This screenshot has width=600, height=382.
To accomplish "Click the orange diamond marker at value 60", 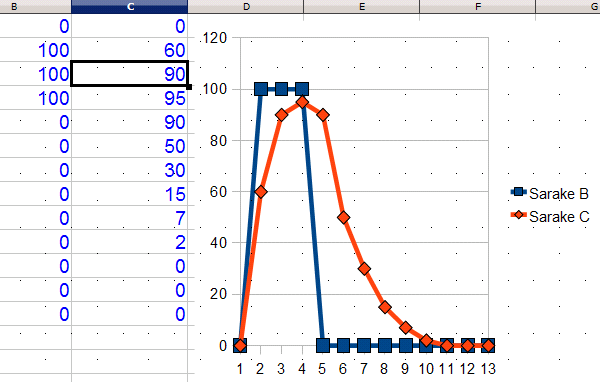I will pos(261,192).
